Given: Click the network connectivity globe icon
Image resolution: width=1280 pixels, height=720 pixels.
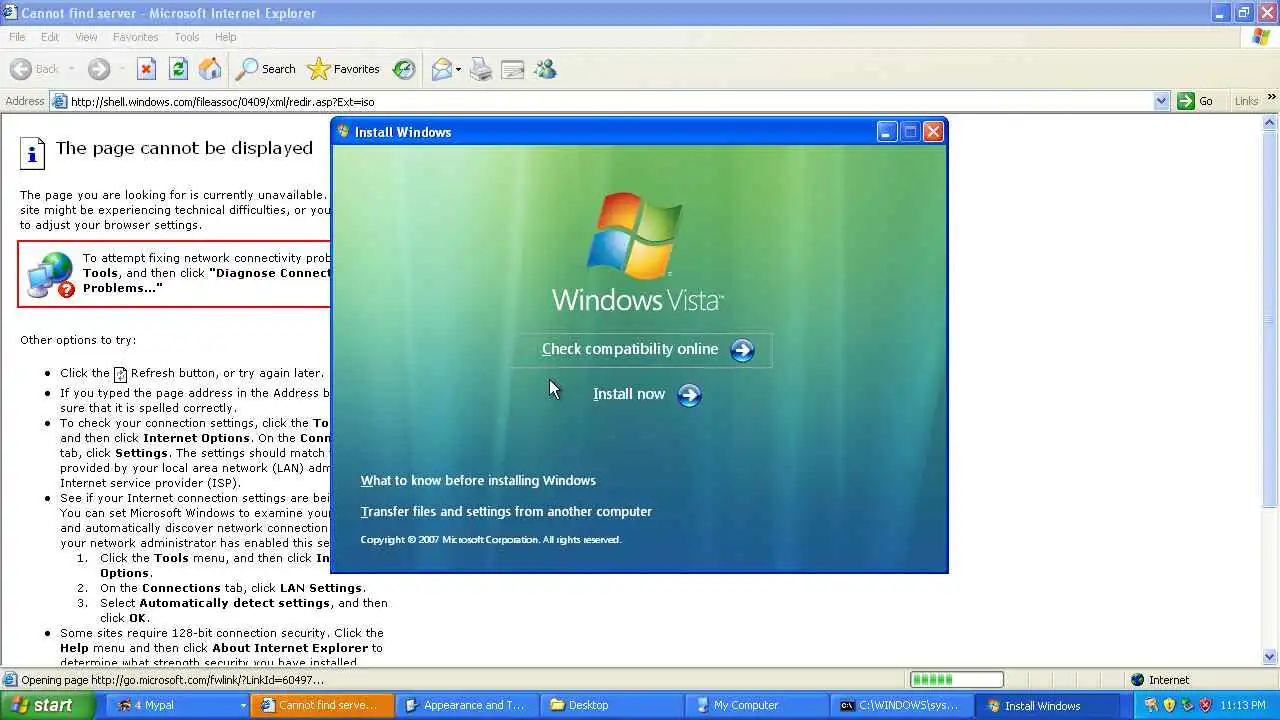Looking at the screenshot, I should (50, 274).
